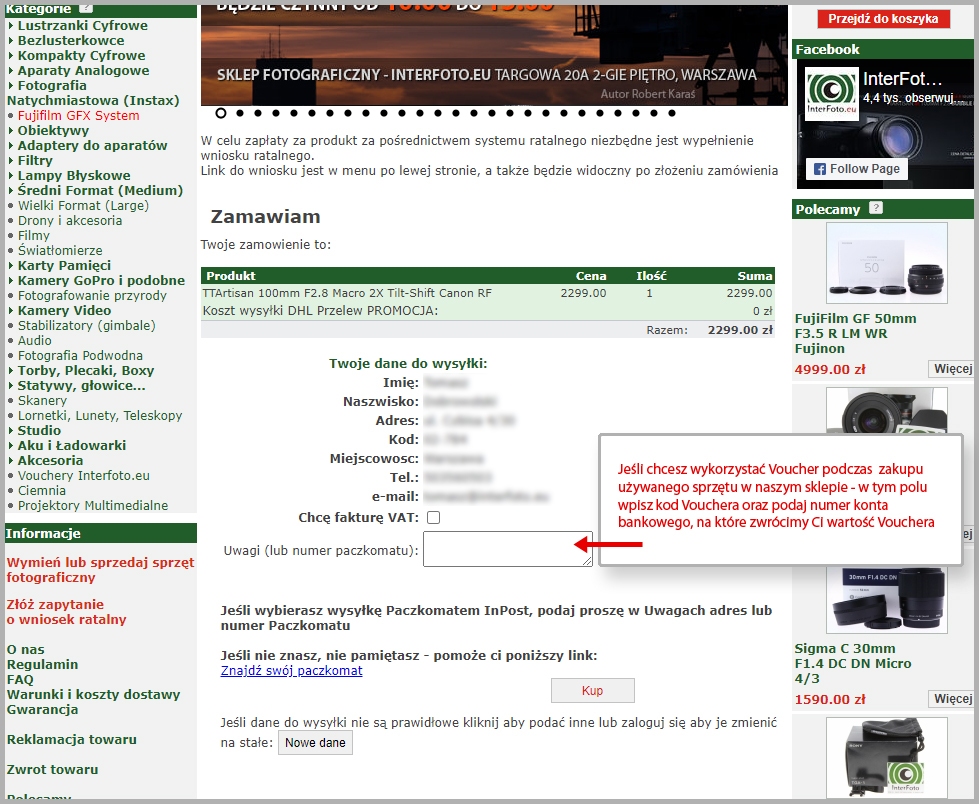The width and height of the screenshot is (979, 804).
Task: Open the Ciemnia category
Action: [41, 491]
